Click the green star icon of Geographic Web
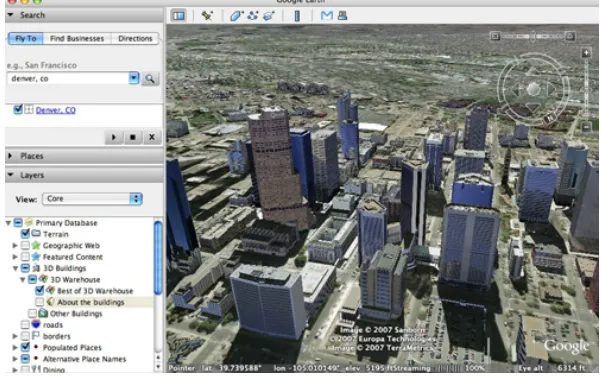 click(36, 245)
